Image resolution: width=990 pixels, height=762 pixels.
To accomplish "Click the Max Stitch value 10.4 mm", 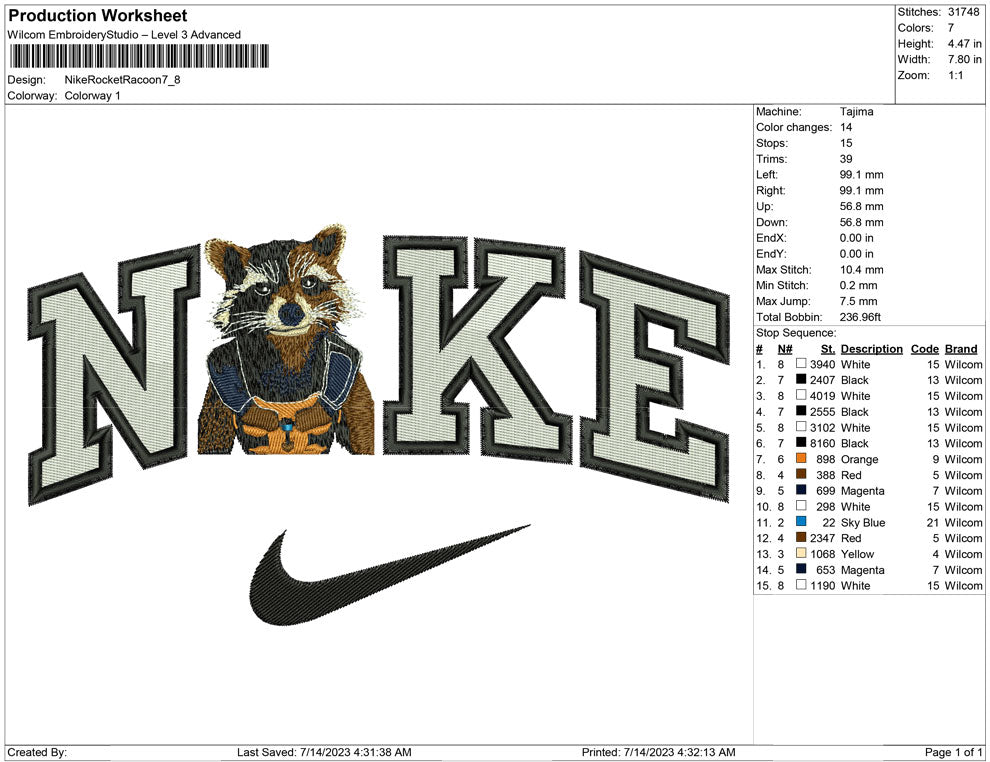I will click(x=861, y=269).
